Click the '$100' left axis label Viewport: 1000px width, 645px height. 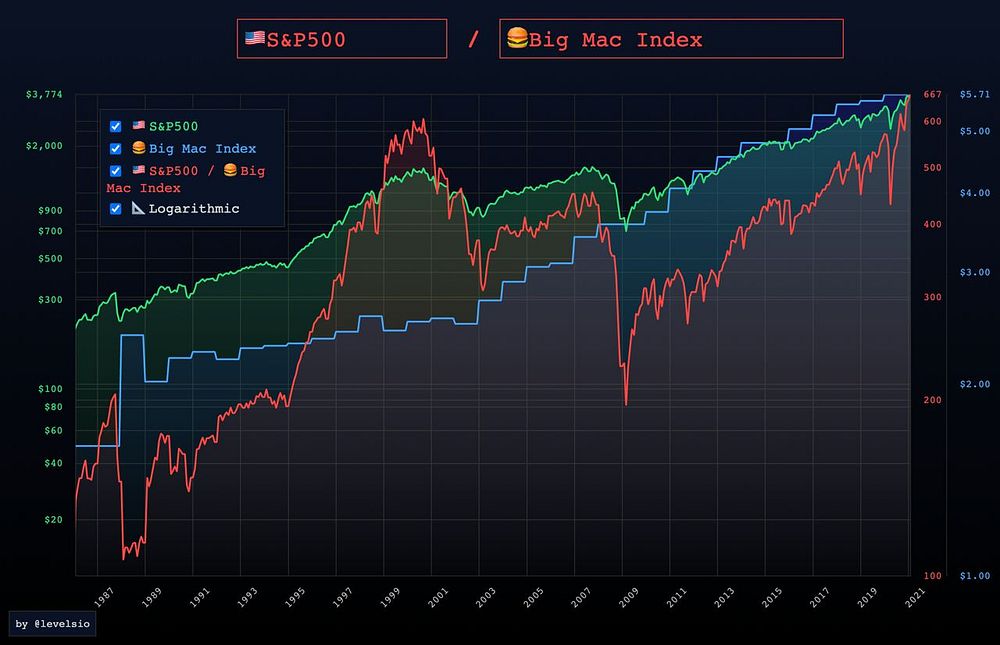click(x=50, y=389)
